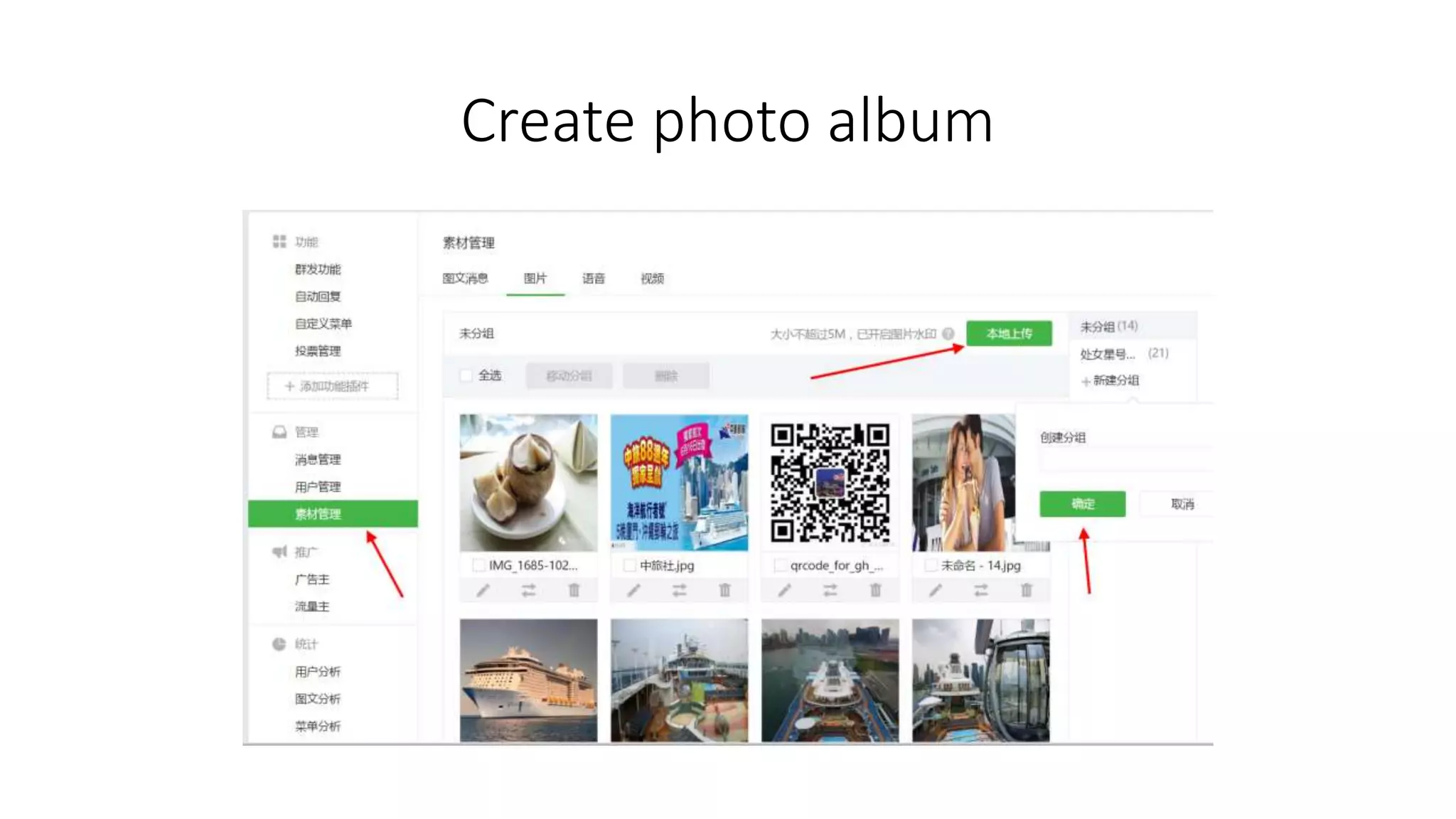This screenshot has width=1456, height=819.
Task: Check the box next to IMG_1685-102
Action: [x=479, y=565]
